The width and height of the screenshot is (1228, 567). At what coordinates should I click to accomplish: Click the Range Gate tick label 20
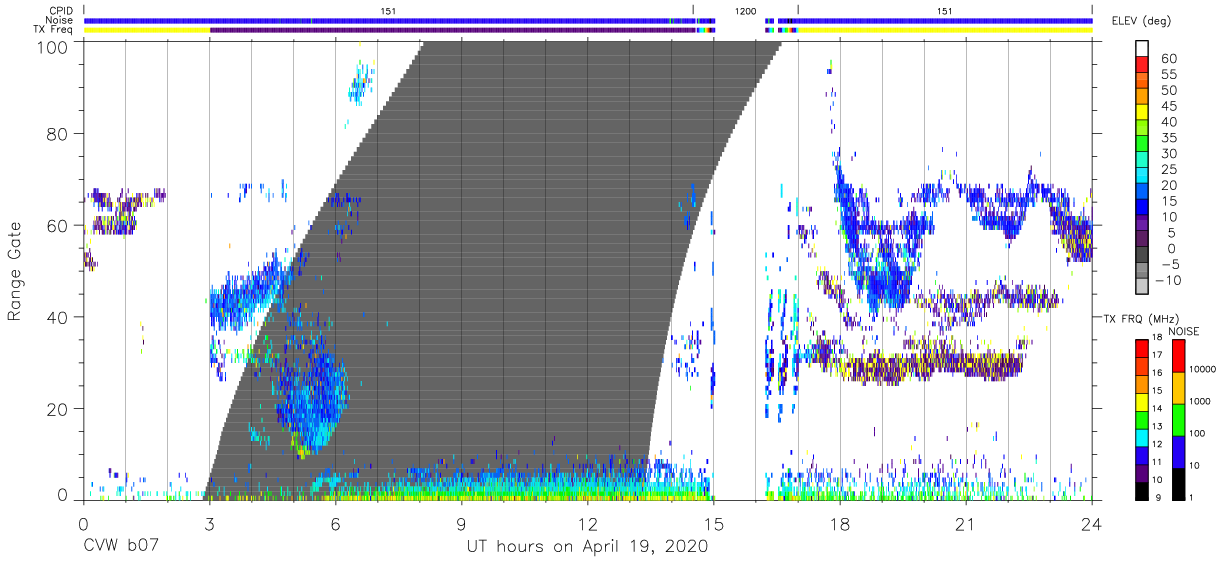point(59,409)
